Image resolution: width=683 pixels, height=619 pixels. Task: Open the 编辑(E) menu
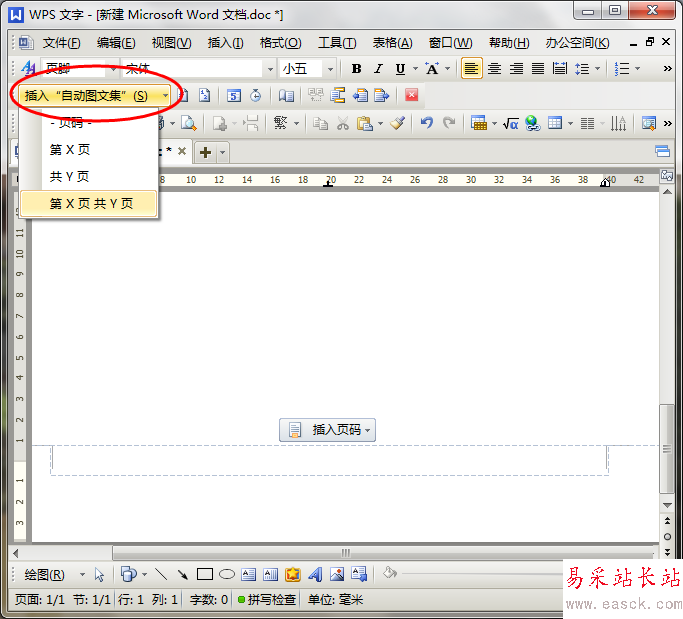pyautogui.click(x=116, y=43)
